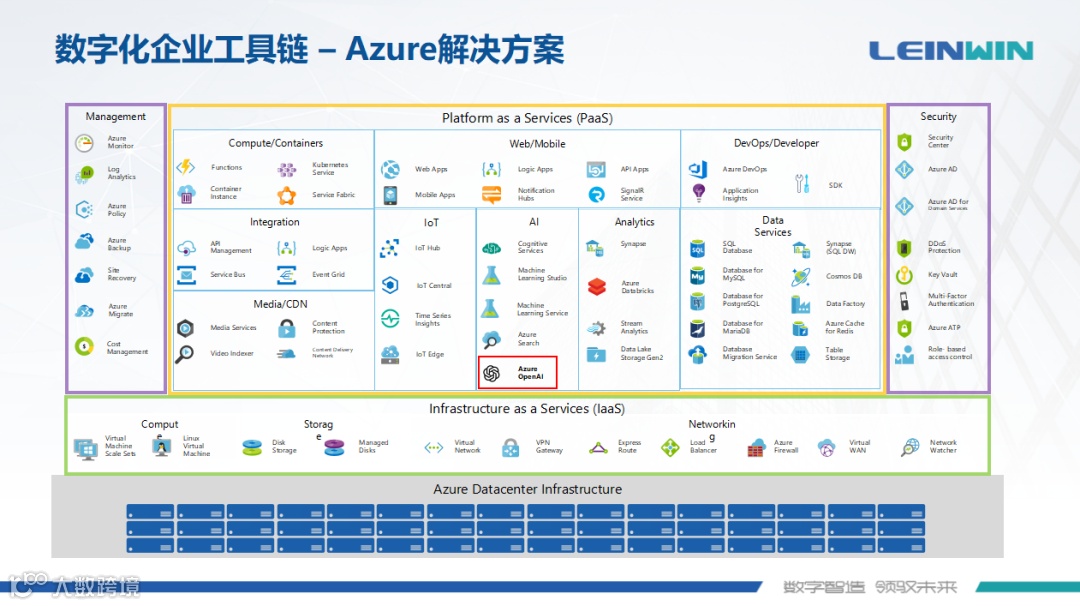Open the Data Lake Storage Gen2 icon
This screenshot has width=1080, height=606.
tap(596, 354)
